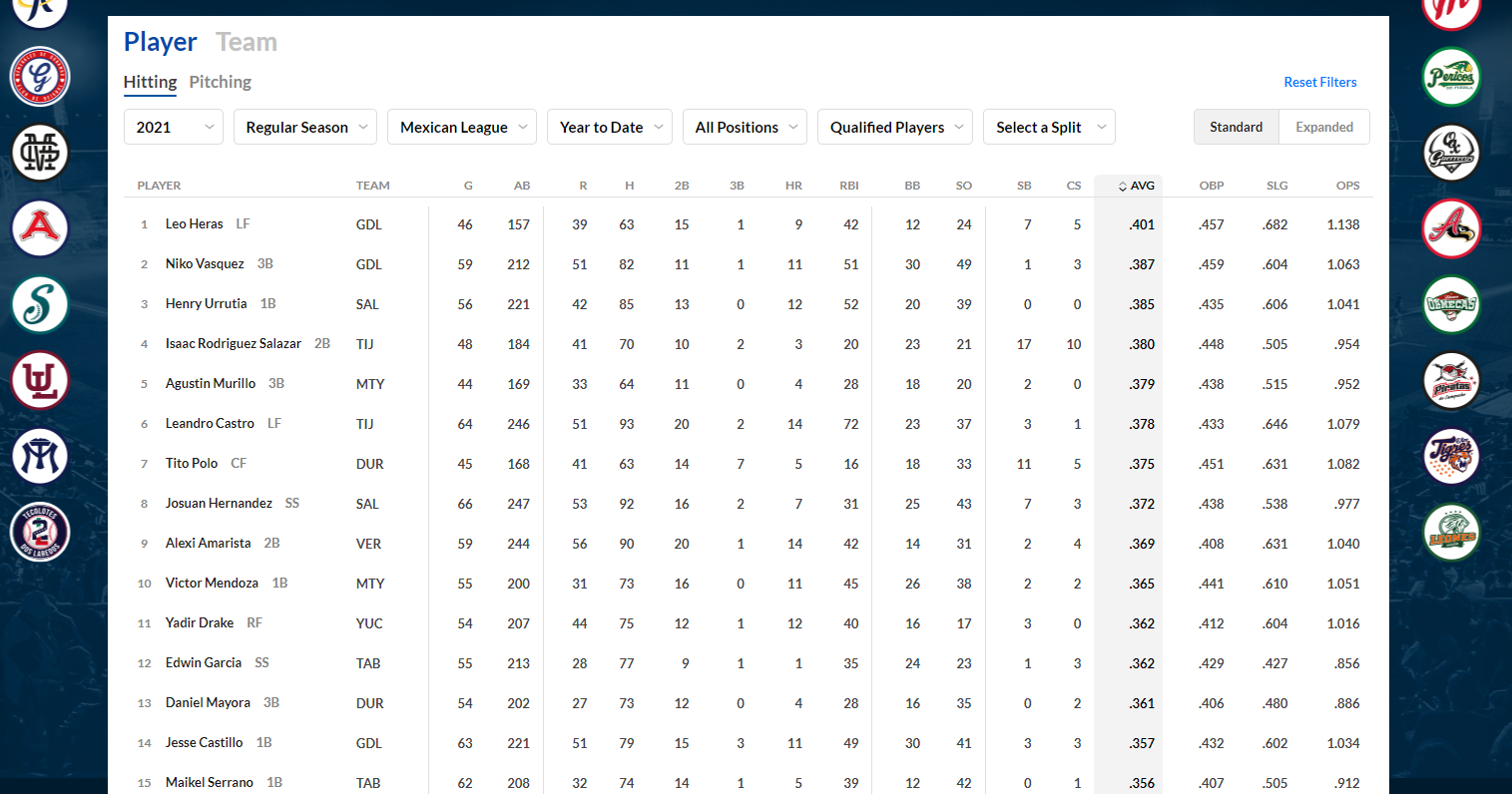Click the Tecolotes Dos Laredos team logo

40,532
